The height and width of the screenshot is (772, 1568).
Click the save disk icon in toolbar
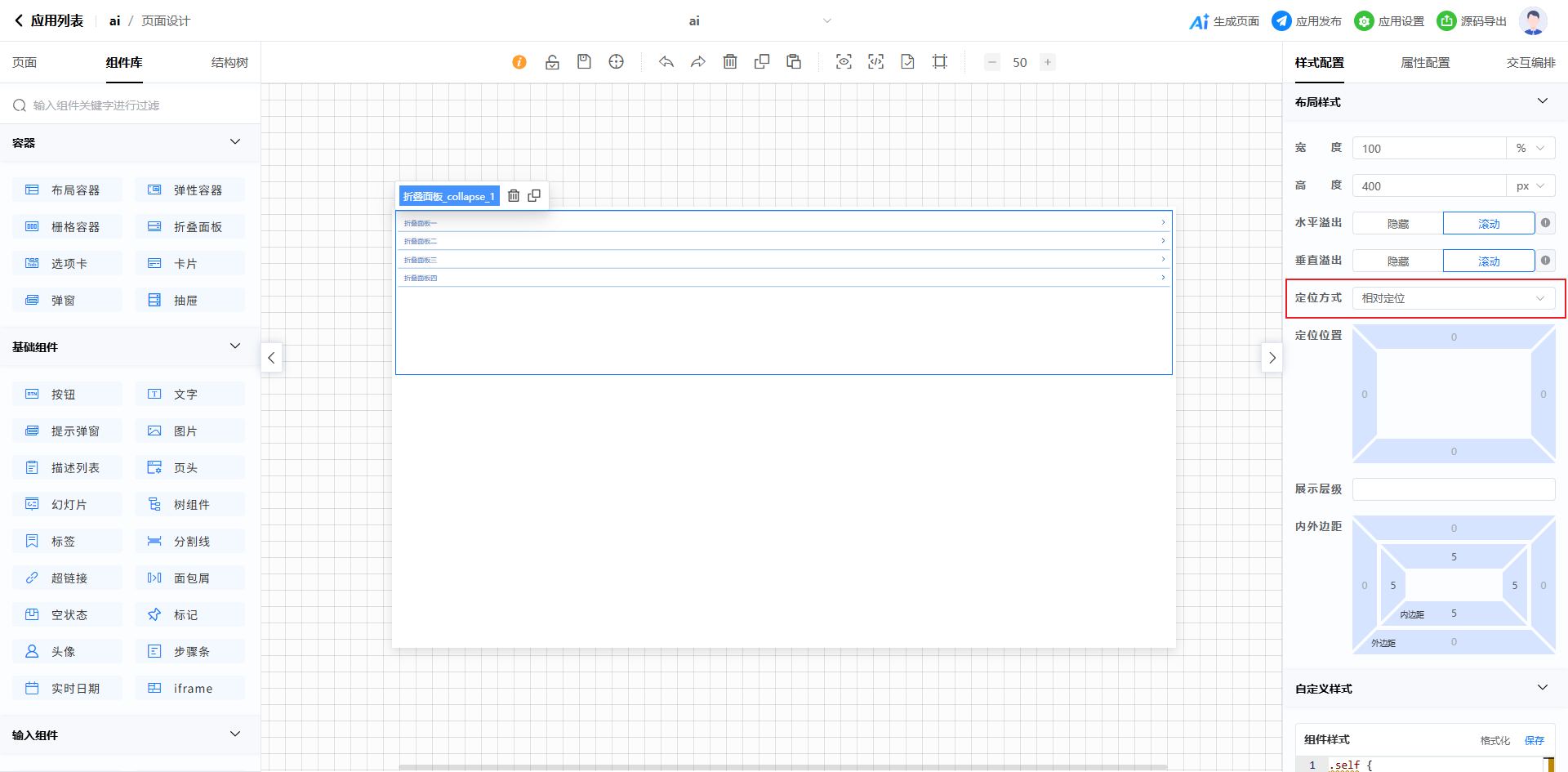pyautogui.click(x=584, y=62)
